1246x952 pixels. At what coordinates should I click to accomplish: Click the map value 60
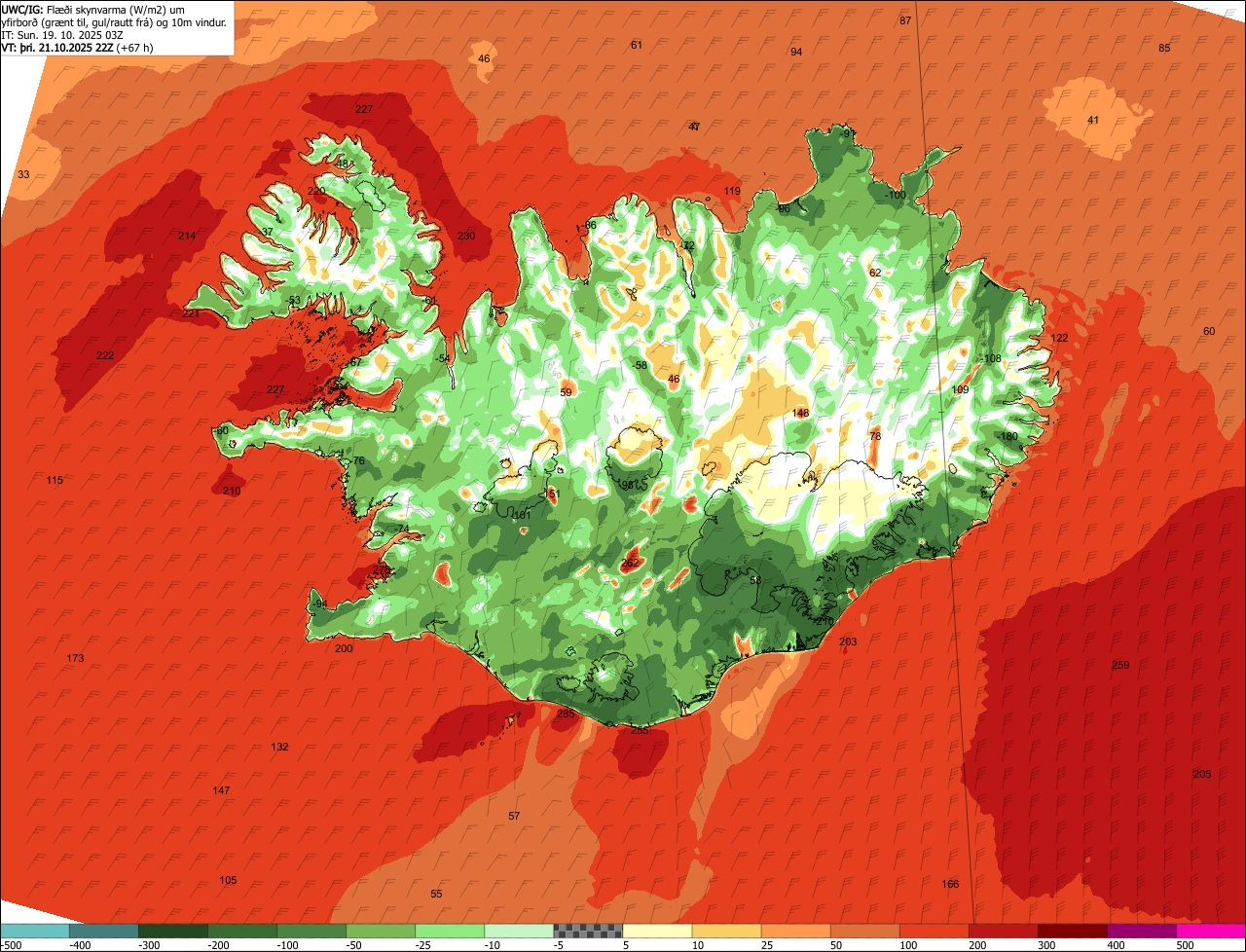click(1209, 331)
